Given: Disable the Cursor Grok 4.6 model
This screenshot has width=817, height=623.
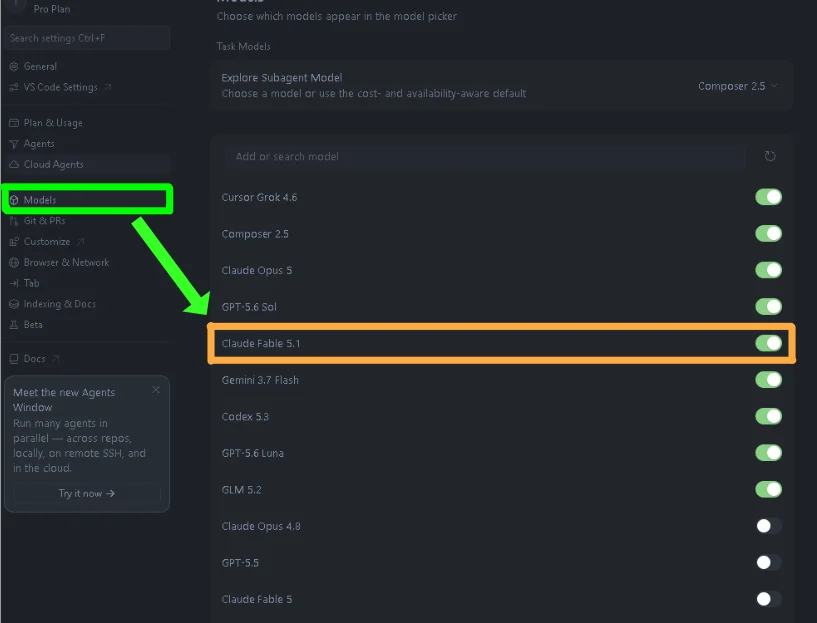Looking at the screenshot, I should click(x=769, y=197).
